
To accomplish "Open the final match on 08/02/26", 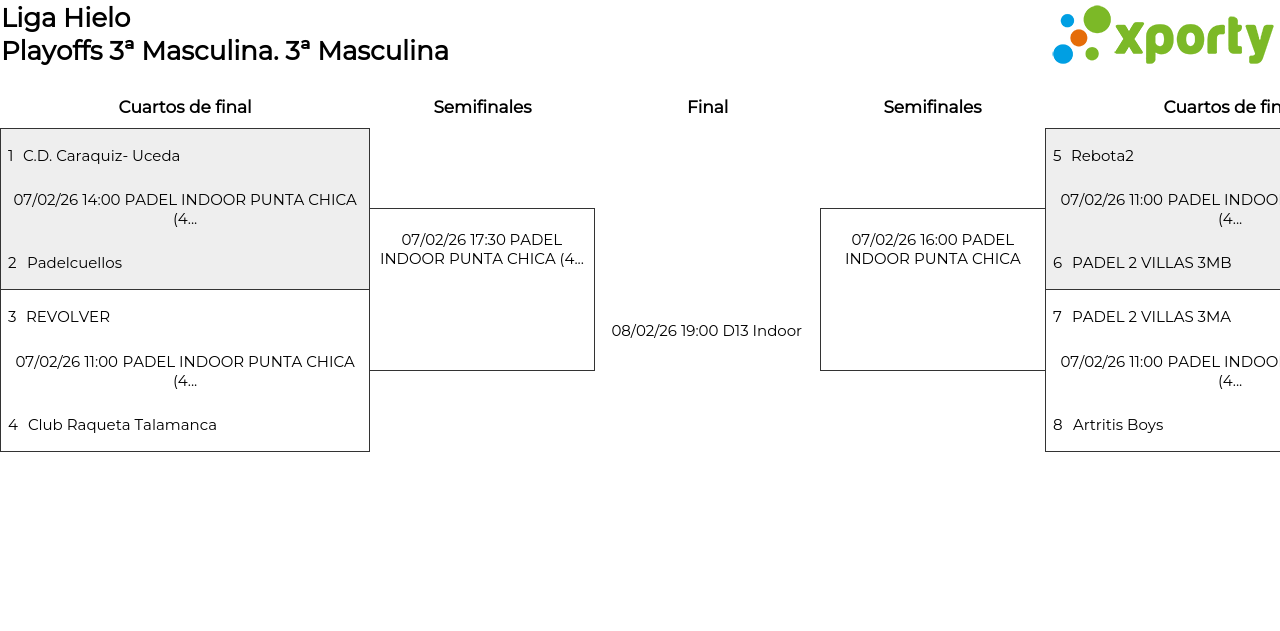I will [x=706, y=331].
